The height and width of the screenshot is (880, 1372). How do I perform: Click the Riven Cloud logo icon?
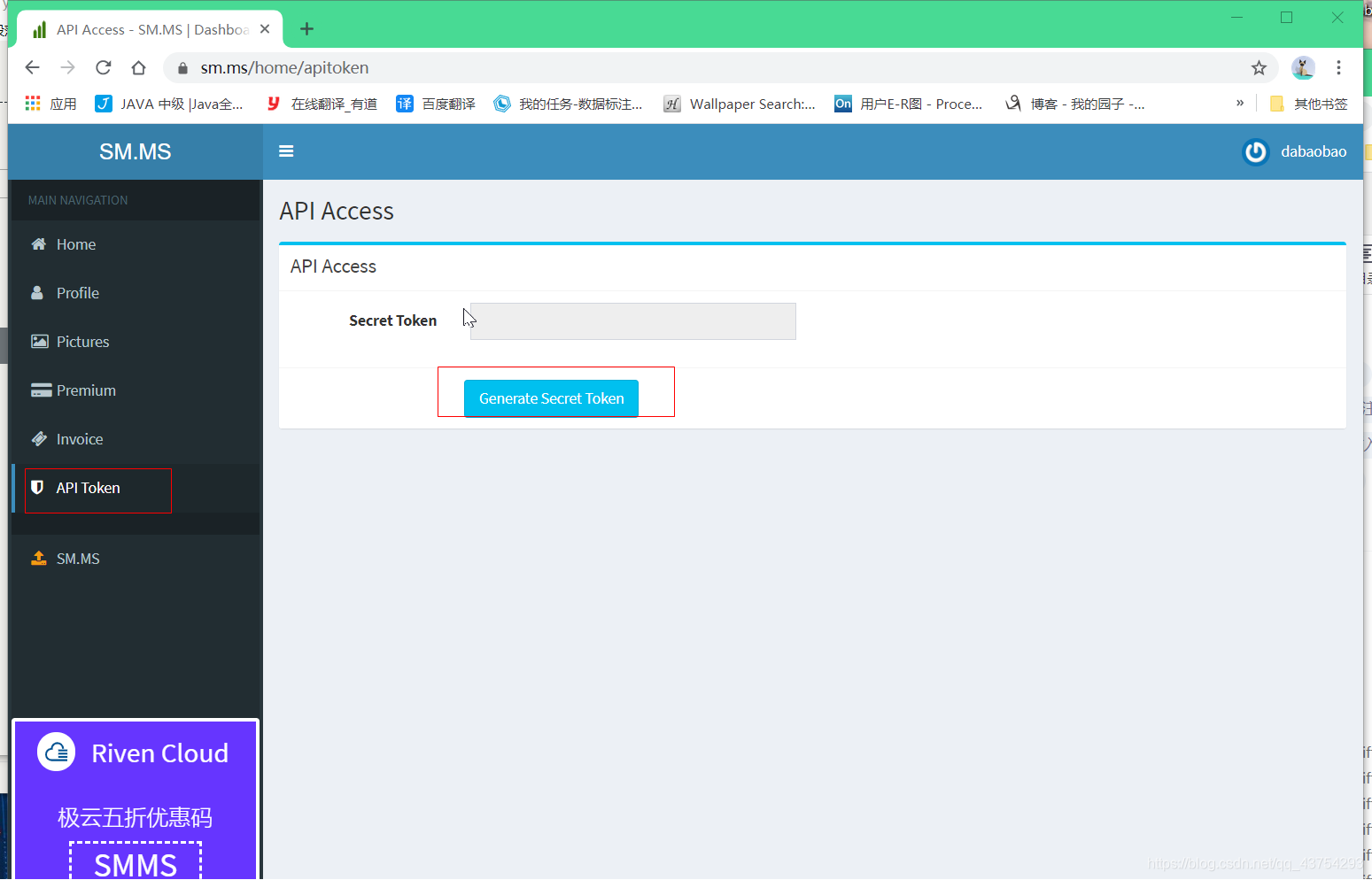57,753
